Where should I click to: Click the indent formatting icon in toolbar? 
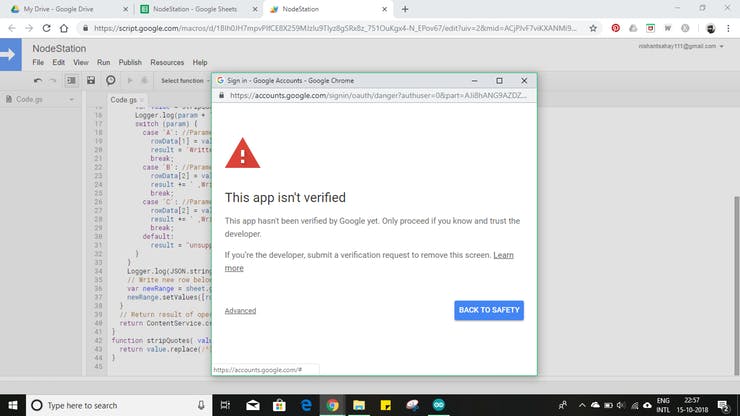point(71,81)
